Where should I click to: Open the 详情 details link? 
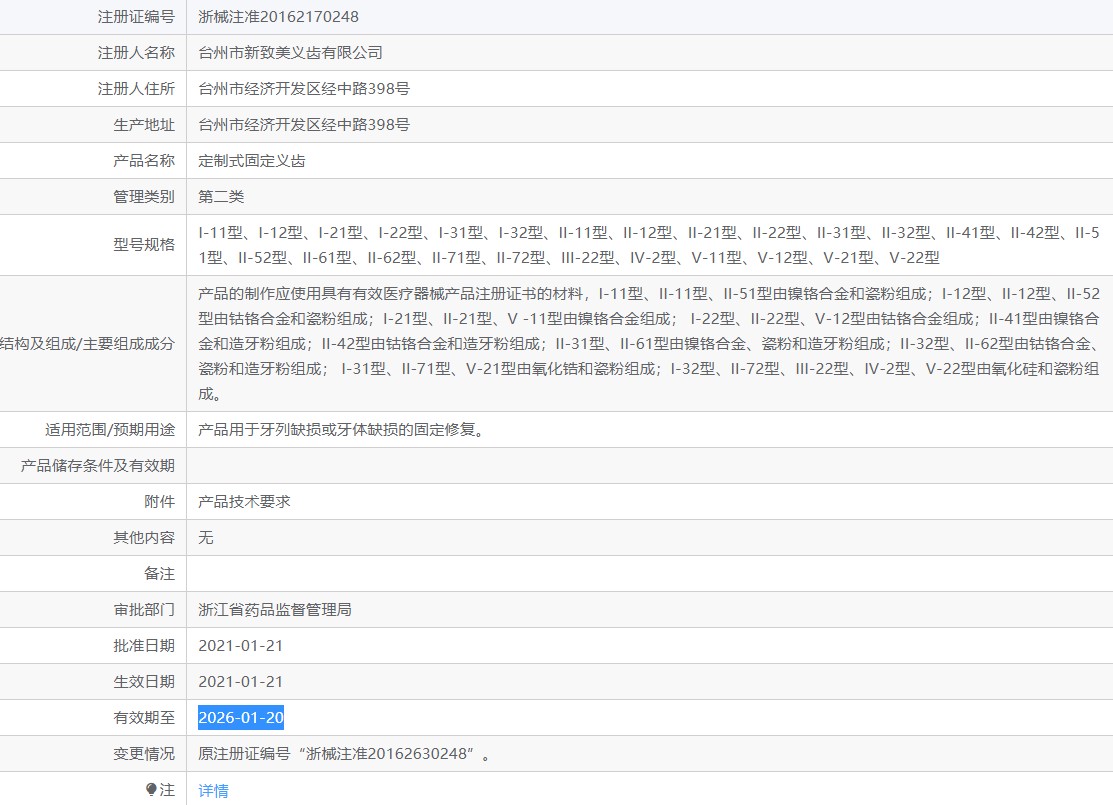point(213,790)
